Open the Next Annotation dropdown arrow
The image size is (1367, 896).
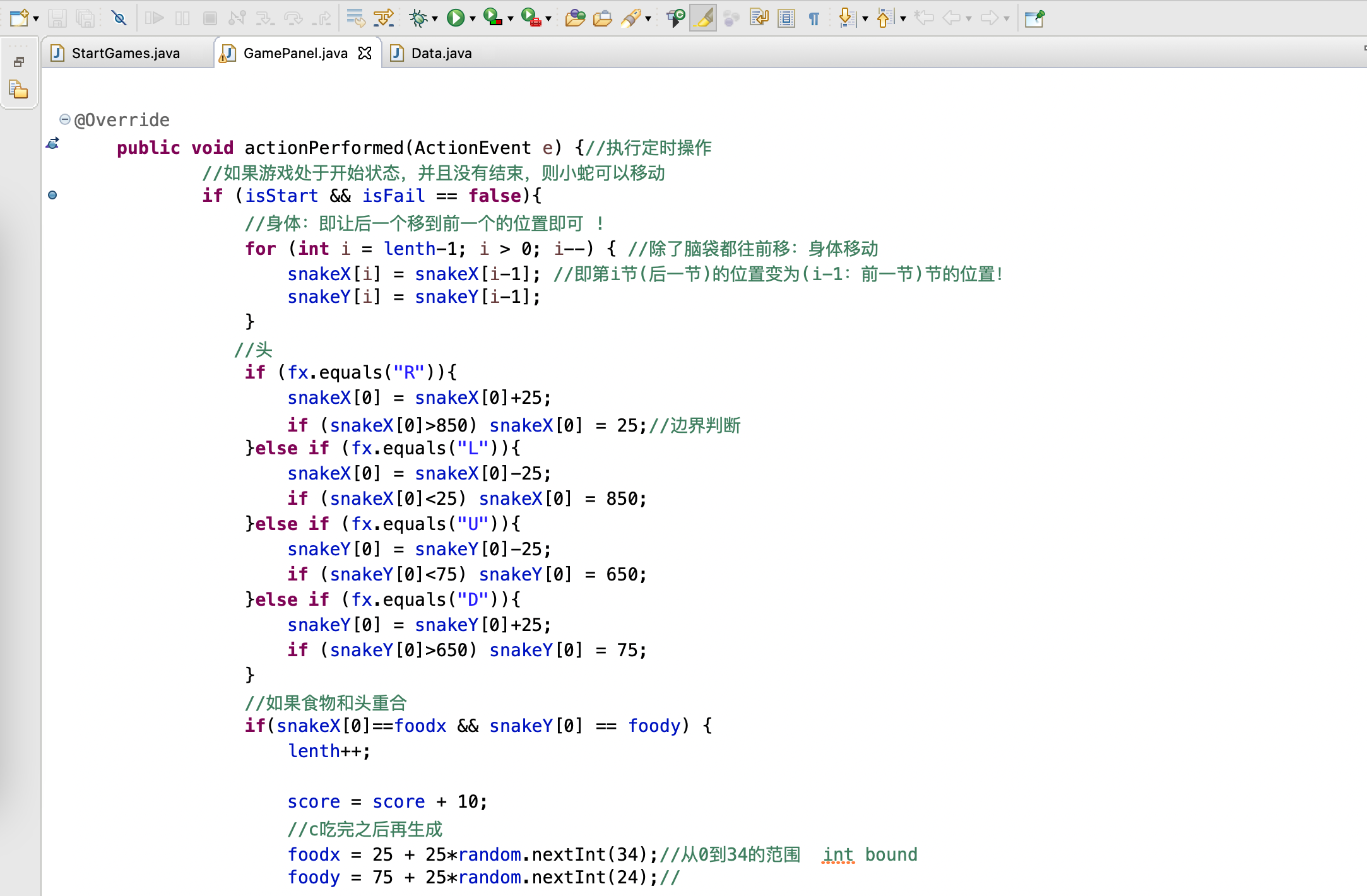[865, 19]
